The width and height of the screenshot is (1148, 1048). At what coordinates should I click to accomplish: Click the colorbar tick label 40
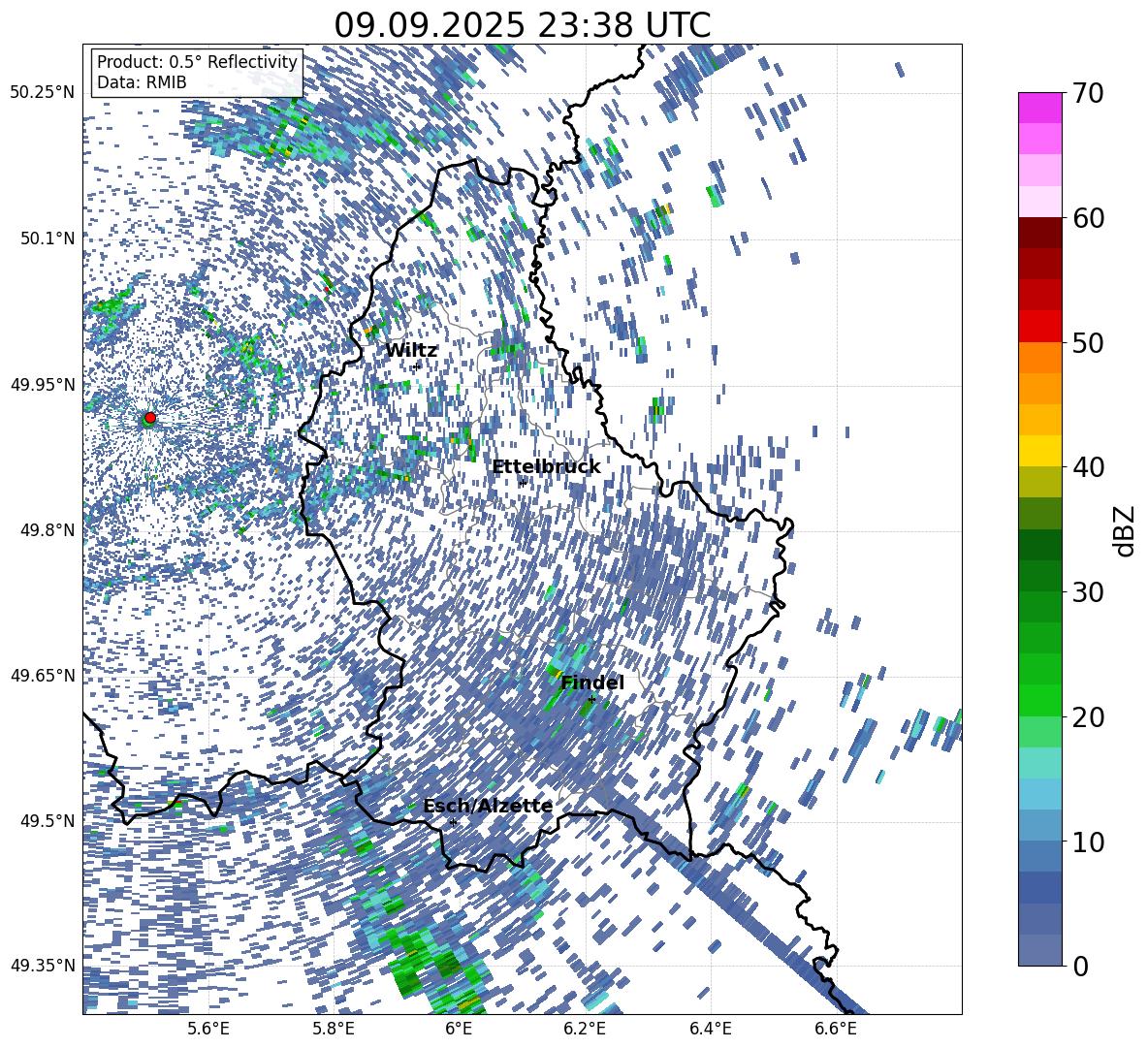click(x=1088, y=467)
